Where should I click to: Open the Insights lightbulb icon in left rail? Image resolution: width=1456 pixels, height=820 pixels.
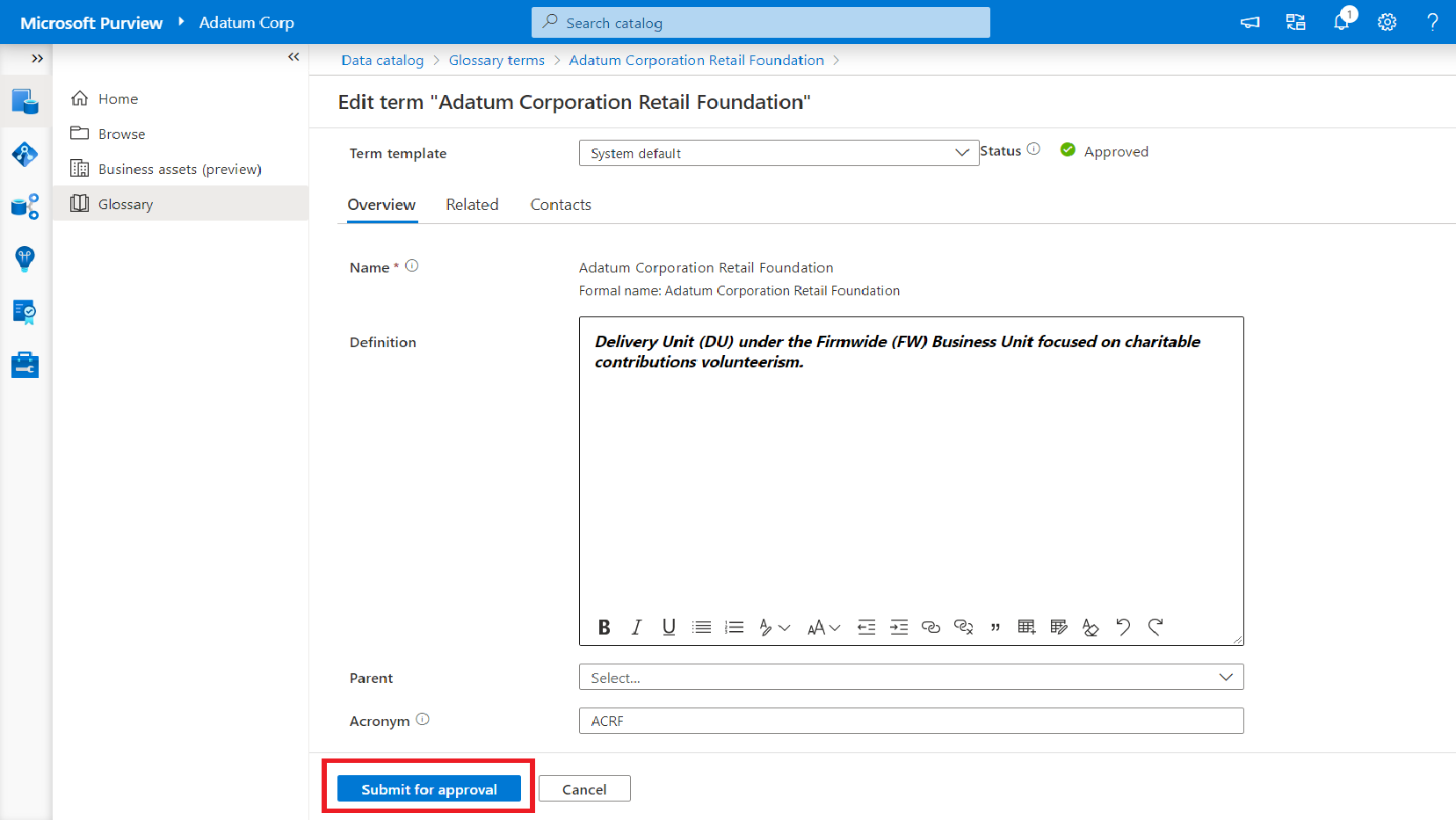[25, 258]
